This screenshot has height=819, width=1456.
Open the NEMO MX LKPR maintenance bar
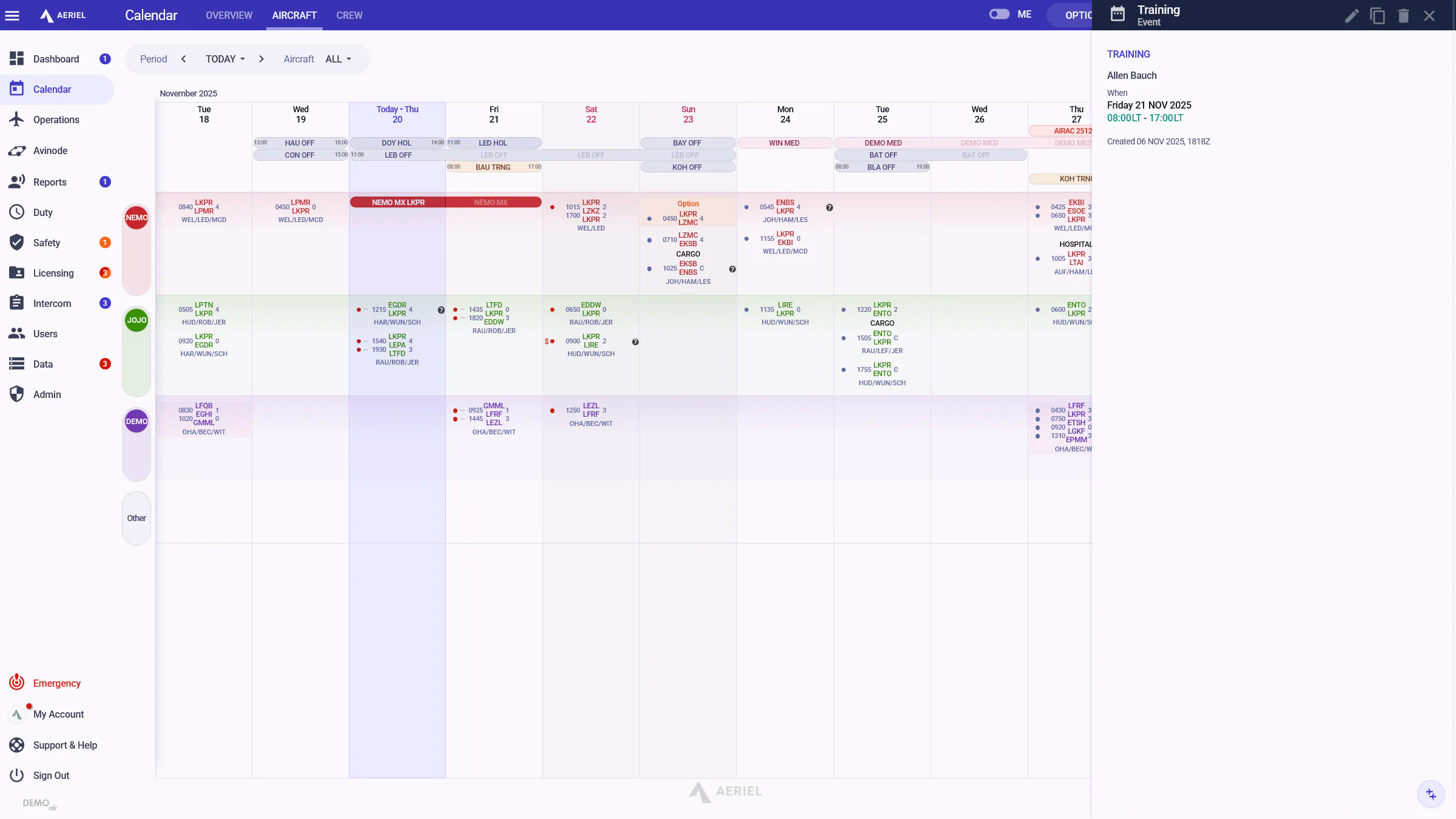[x=398, y=202]
